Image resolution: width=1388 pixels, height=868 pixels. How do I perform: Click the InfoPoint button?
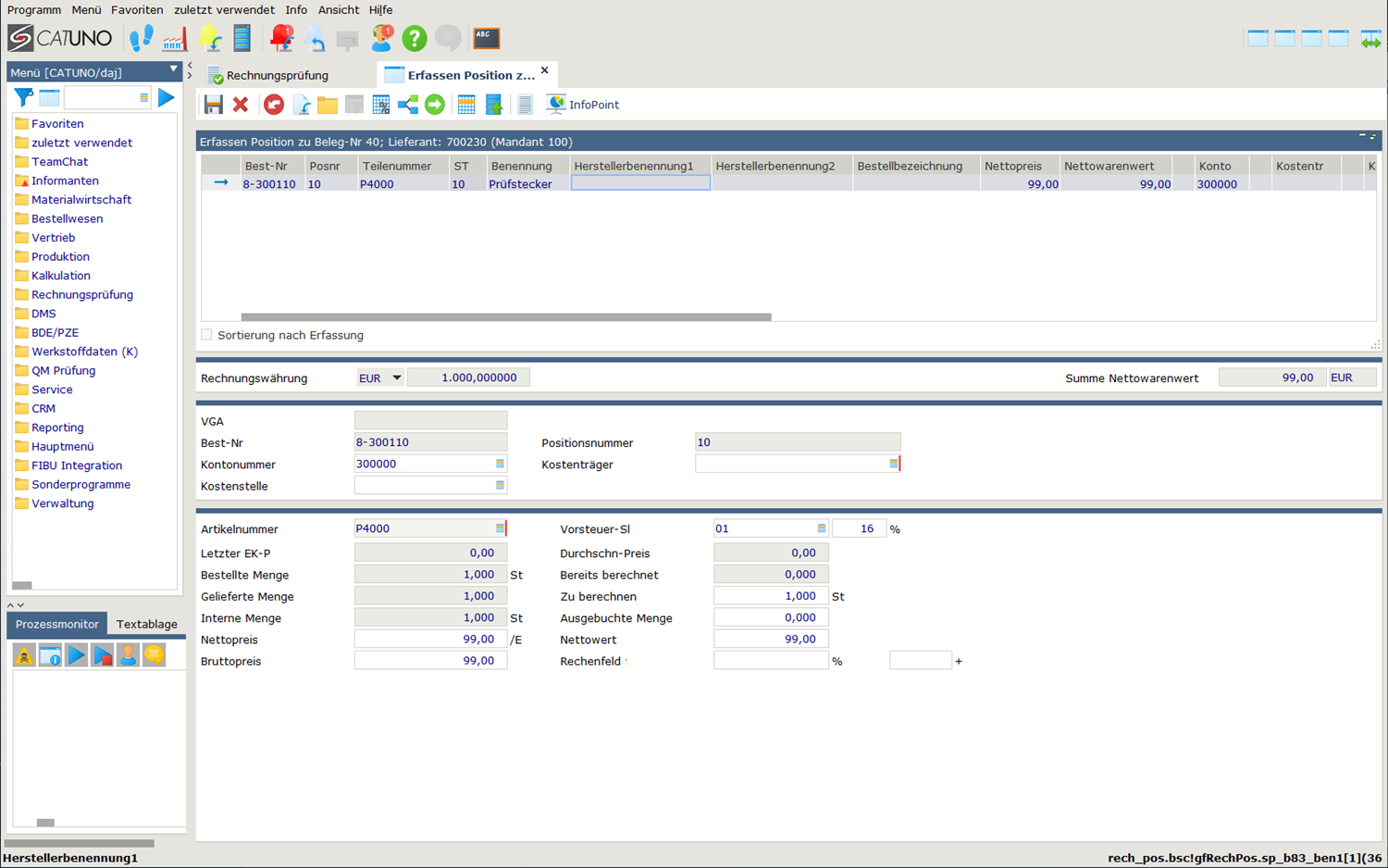tap(583, 105)
